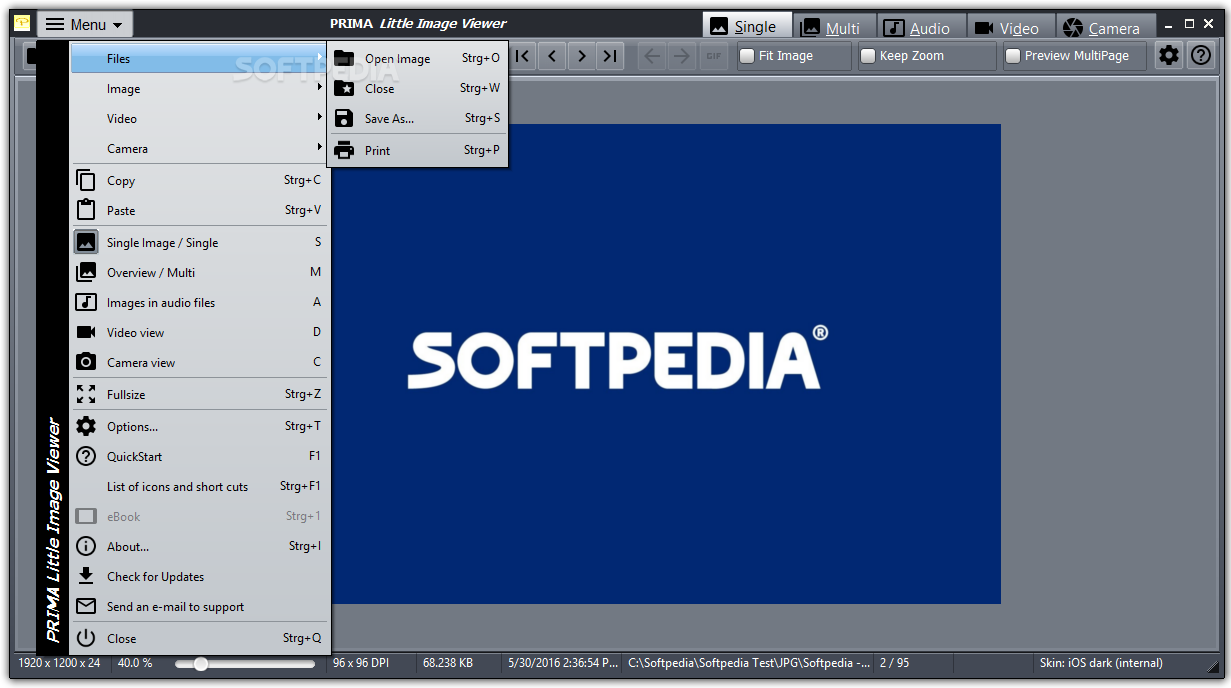
Task: Click the music note audio files icon
Action: coord(87,302)
